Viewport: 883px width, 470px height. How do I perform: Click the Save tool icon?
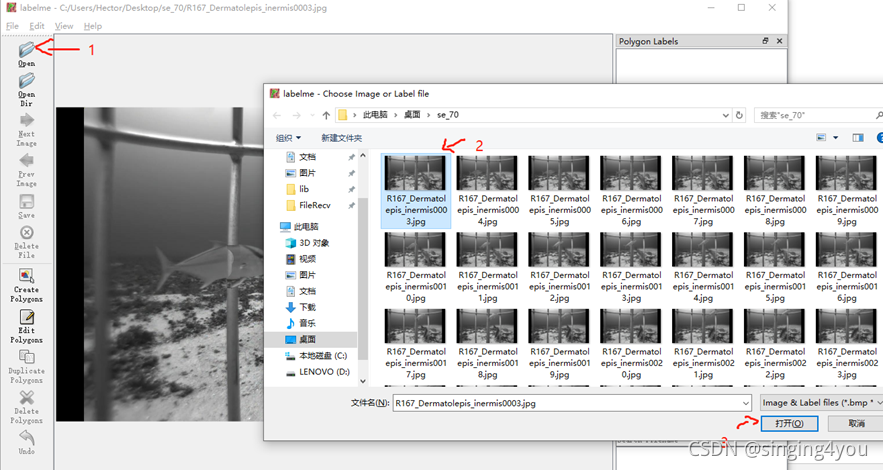(x=26, y=207)
